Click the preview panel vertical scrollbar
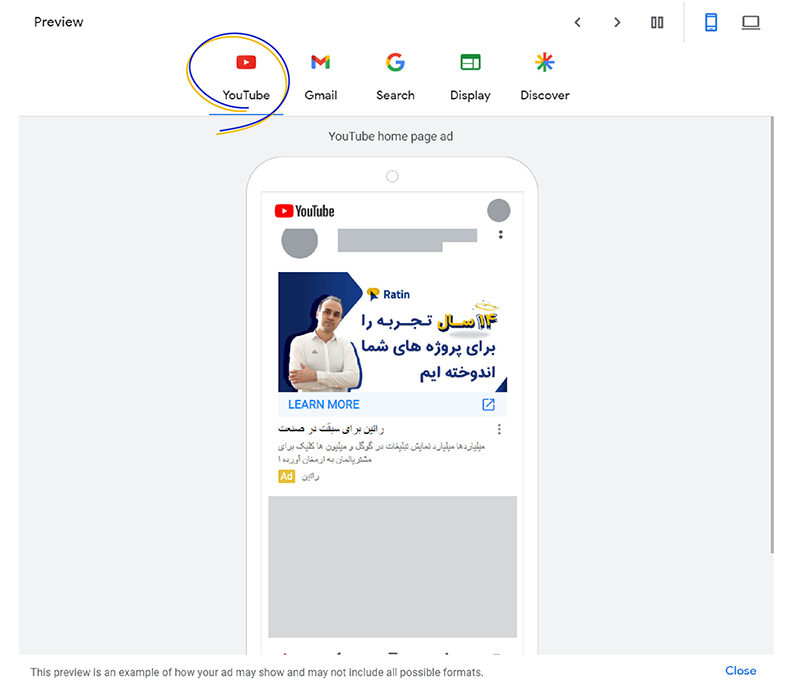Image resolution: width=800 pixels, height=684 pixels. [x=772, y=334]
